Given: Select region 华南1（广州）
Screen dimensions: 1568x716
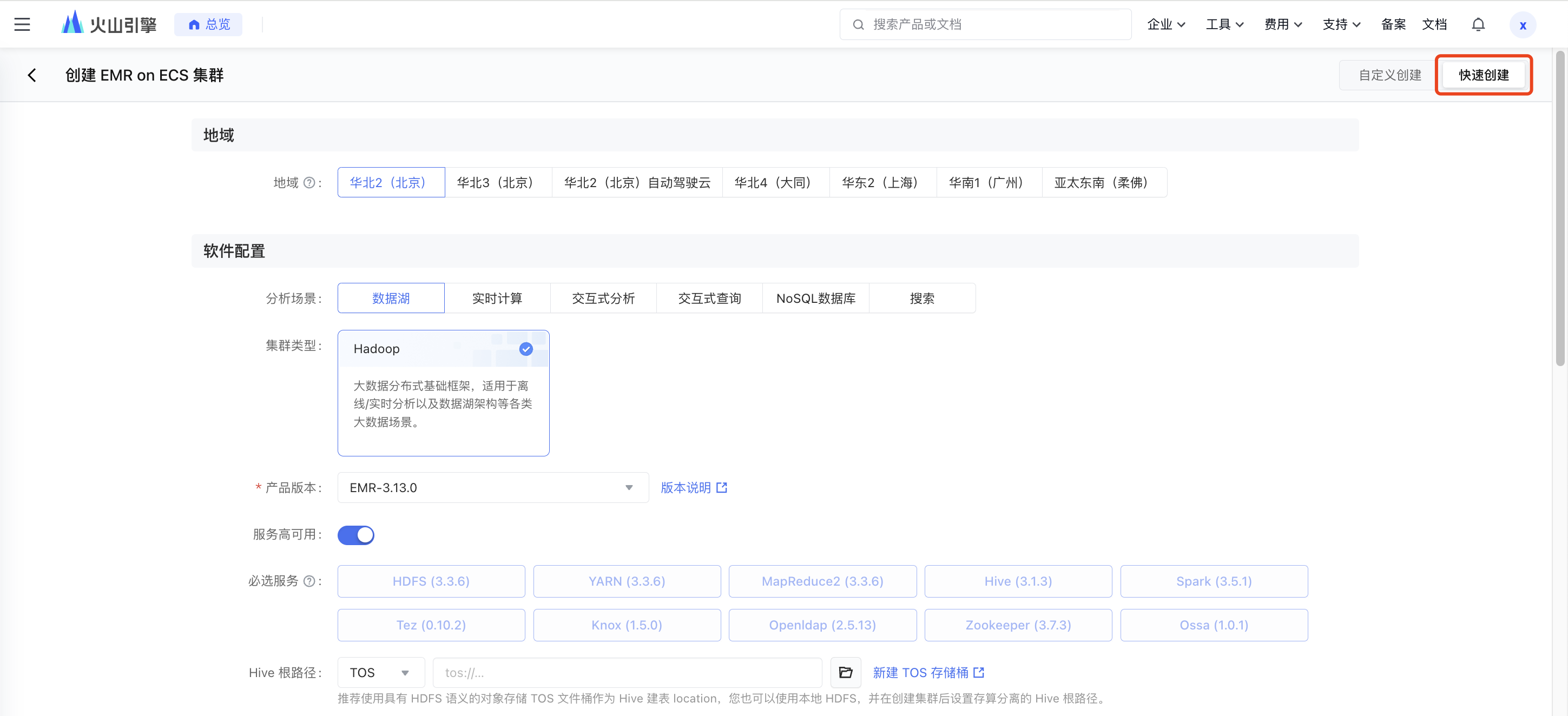Looking at the screenshot, I should [989, 182].
